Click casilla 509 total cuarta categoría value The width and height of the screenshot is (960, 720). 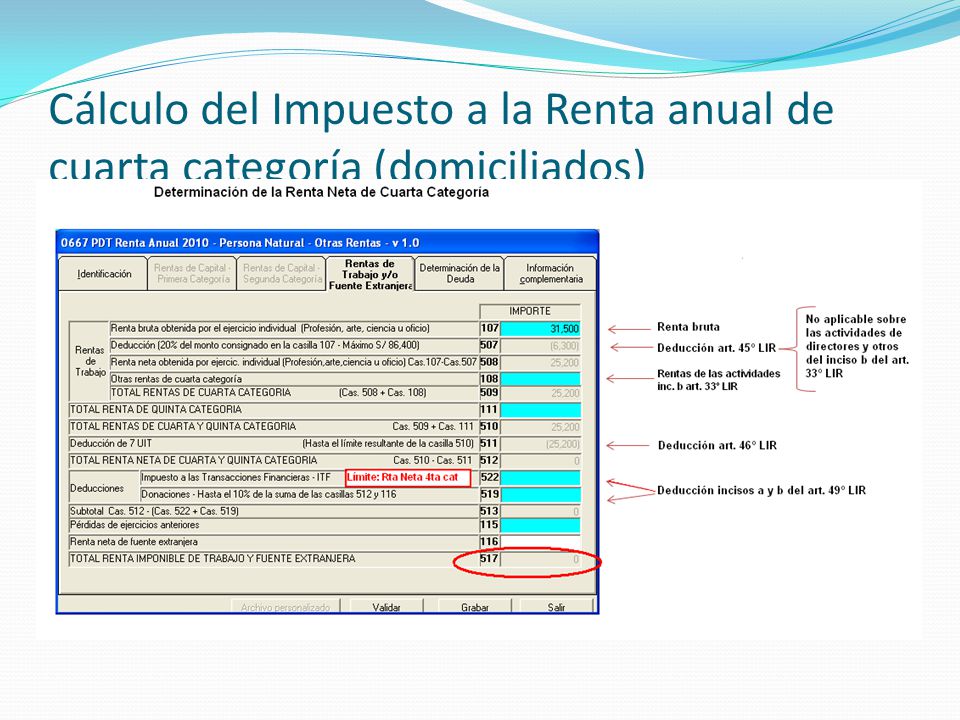tap(540, 393)
